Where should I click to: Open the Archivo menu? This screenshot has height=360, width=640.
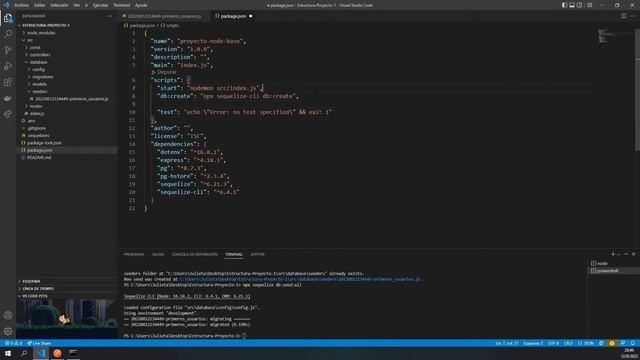tap(22, 5)
